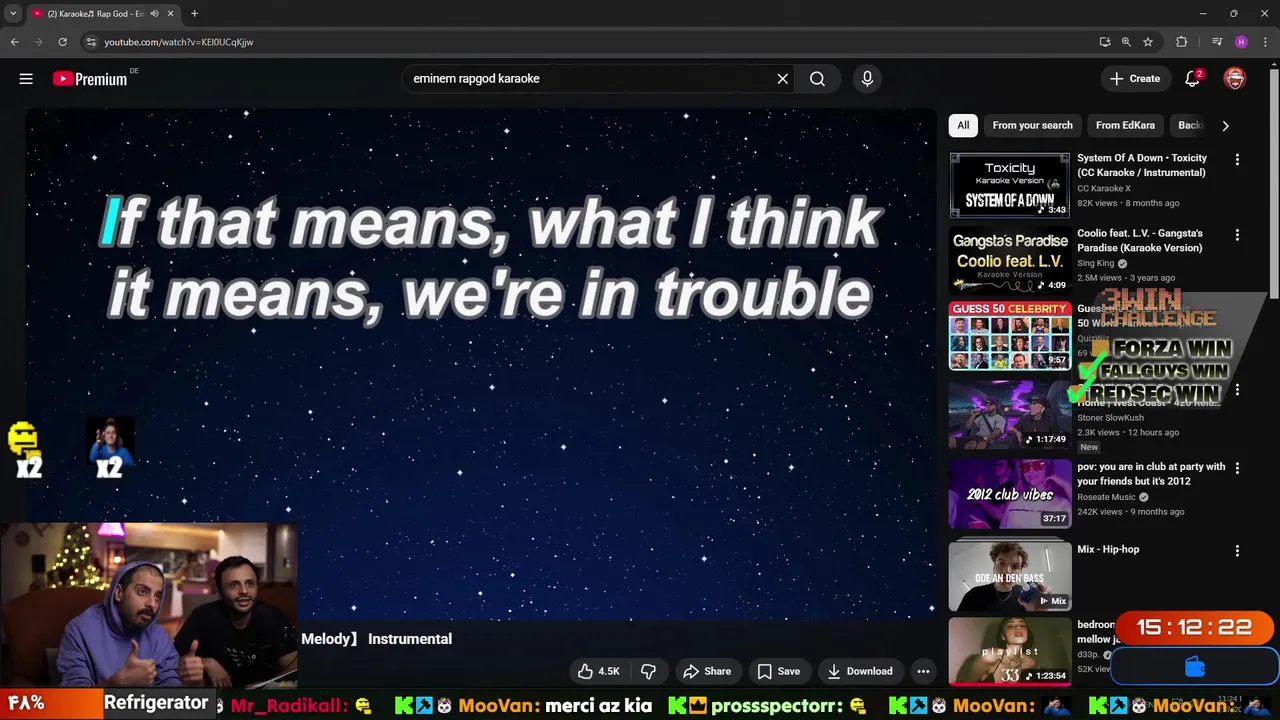
Task: Open the install/cast icon in address bar
Action: coord(1104,42)
